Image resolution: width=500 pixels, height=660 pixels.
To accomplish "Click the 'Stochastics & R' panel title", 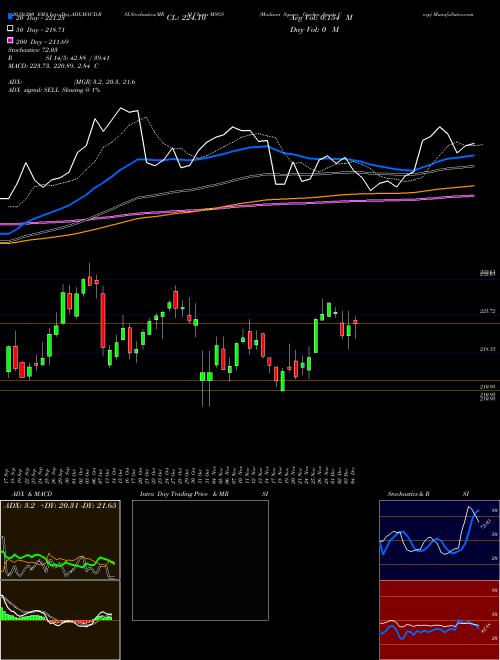I will pyautogui.click(x=409, y=494).
